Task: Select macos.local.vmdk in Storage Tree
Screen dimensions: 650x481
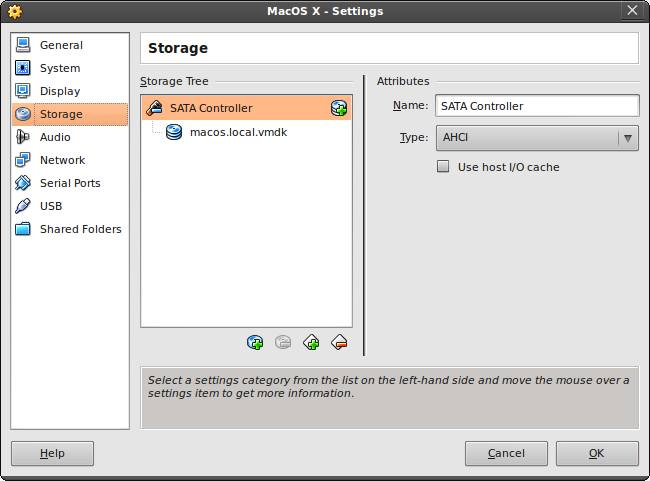Action: click(x=238, y=132)
